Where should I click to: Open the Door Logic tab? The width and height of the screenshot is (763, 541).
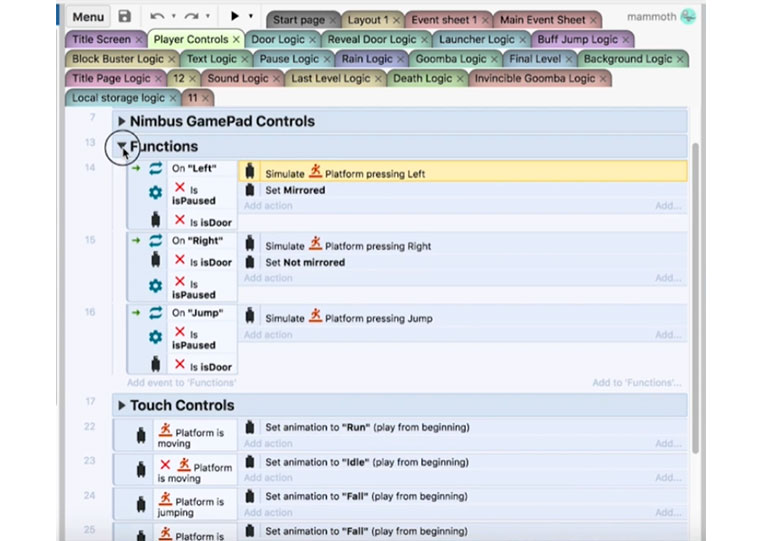coord(278,39)
